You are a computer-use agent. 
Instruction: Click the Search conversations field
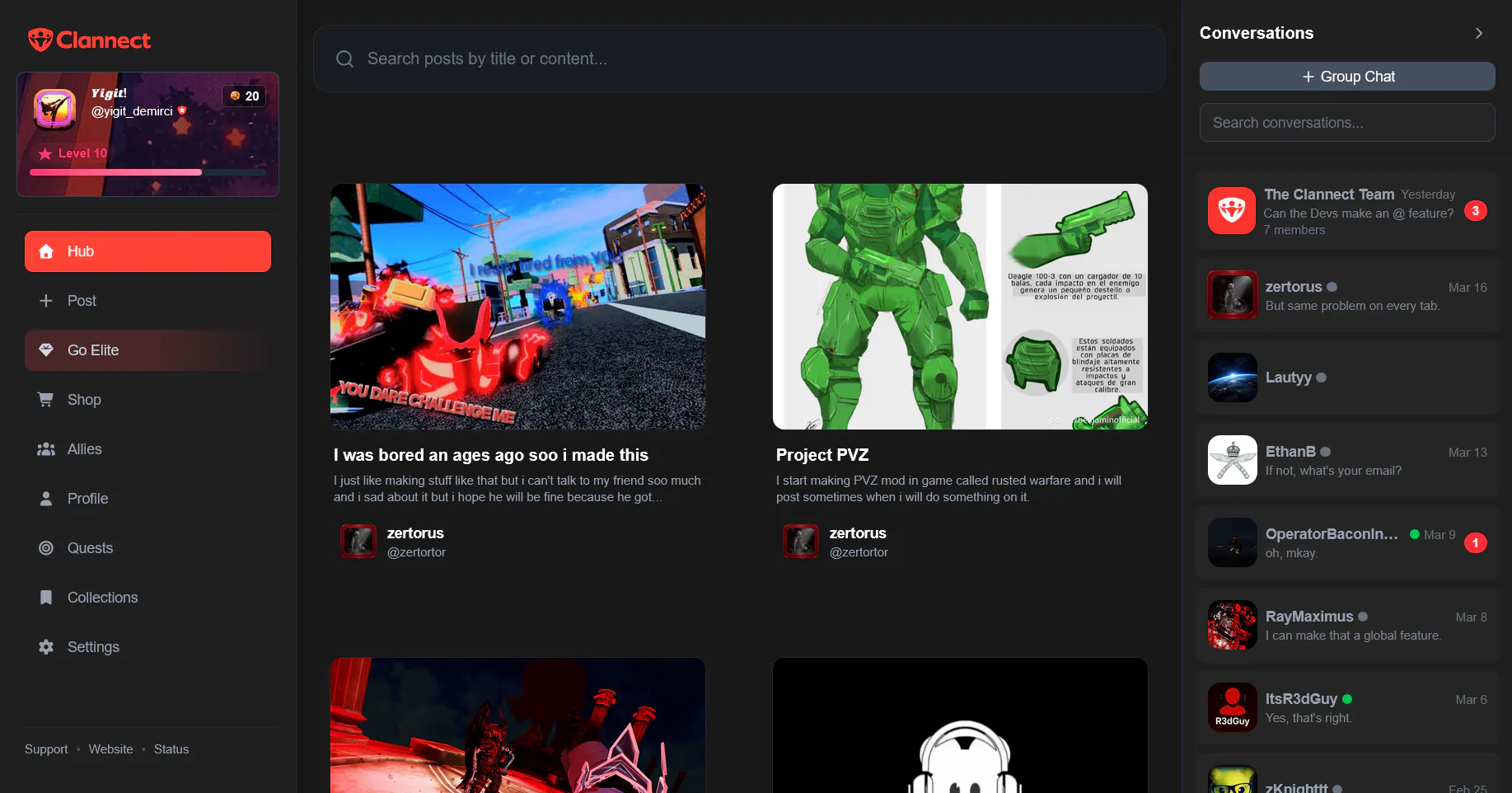(1347, 123)
